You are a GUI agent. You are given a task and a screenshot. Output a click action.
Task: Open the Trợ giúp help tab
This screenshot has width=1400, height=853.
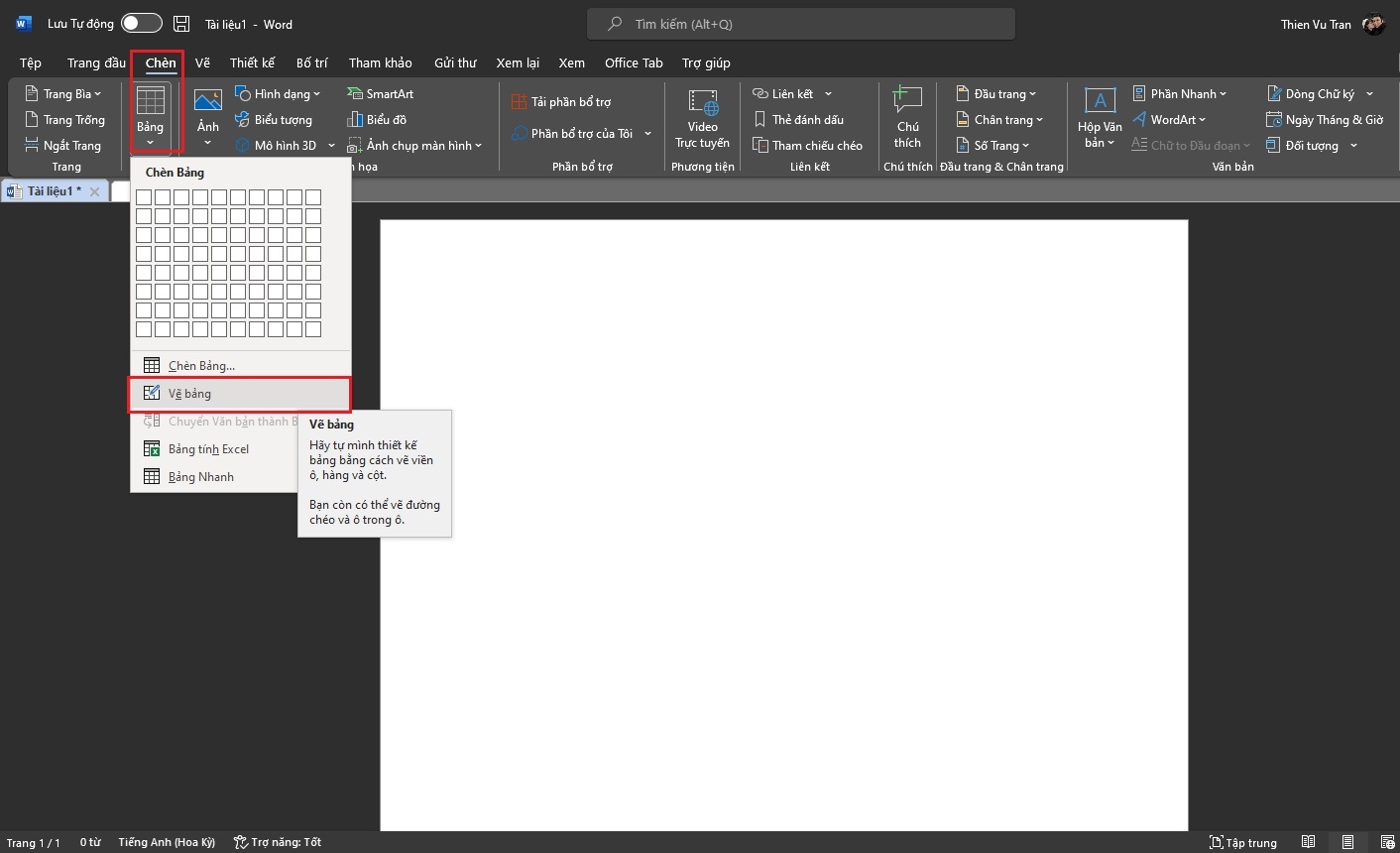click(x=706, y=62)
